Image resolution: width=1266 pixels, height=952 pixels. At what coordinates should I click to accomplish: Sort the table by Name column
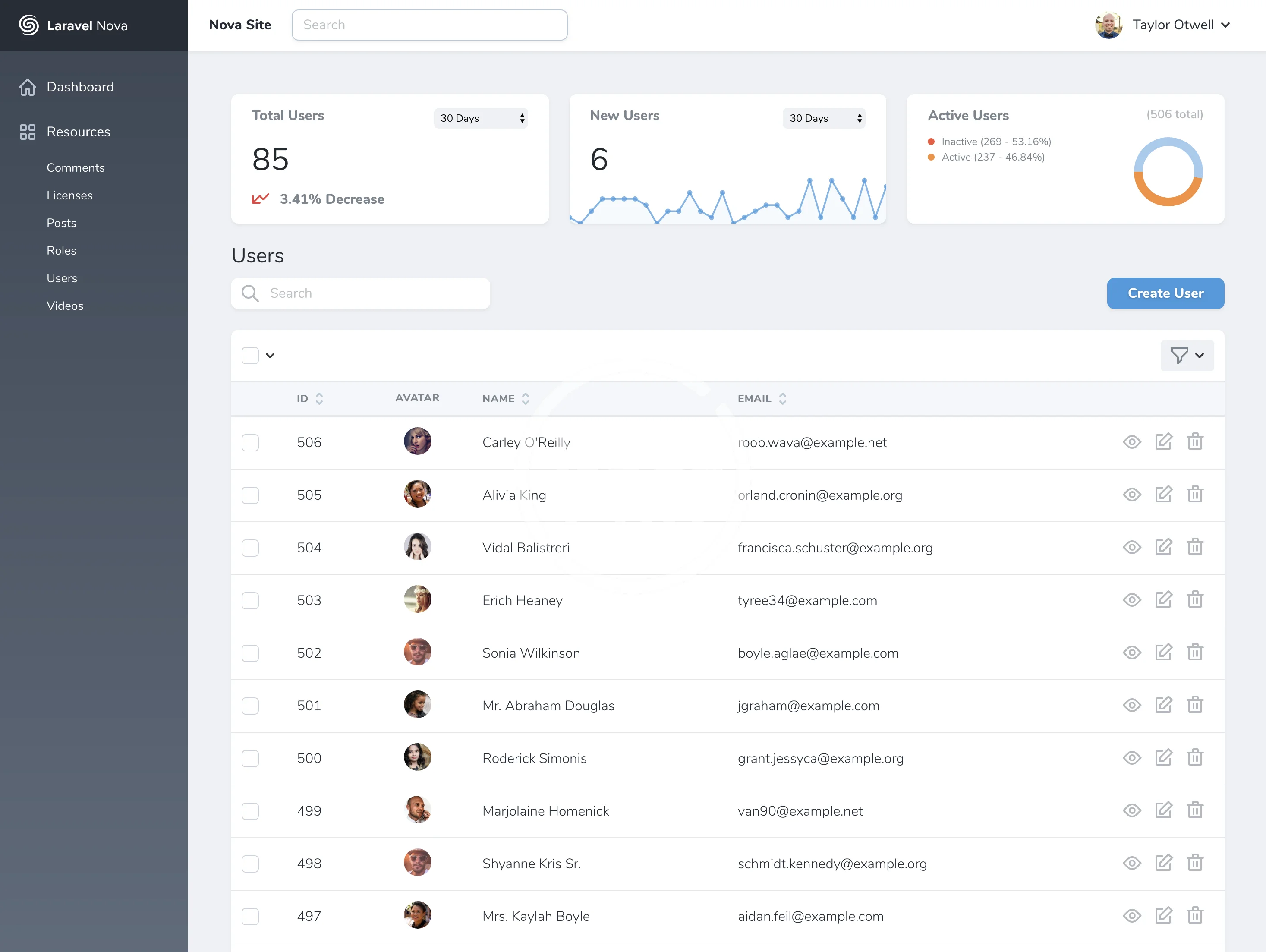[x=505, y=398]
